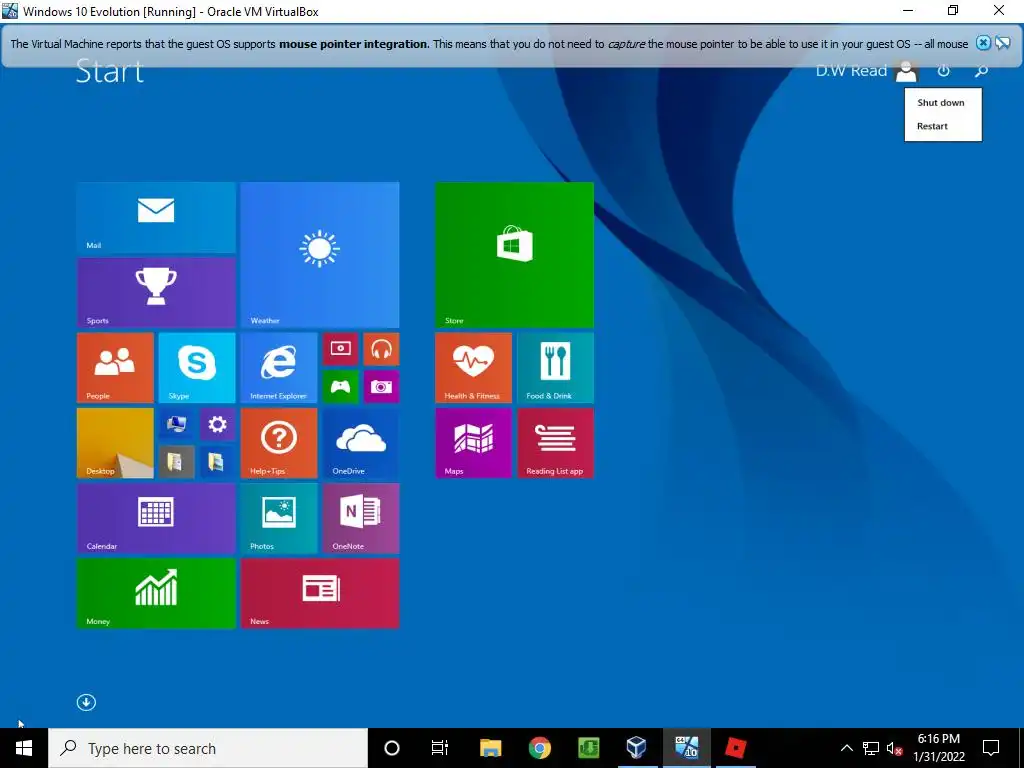Open the Food & Drink tile
Screen dimensions: 1024x768
[556, 368]
